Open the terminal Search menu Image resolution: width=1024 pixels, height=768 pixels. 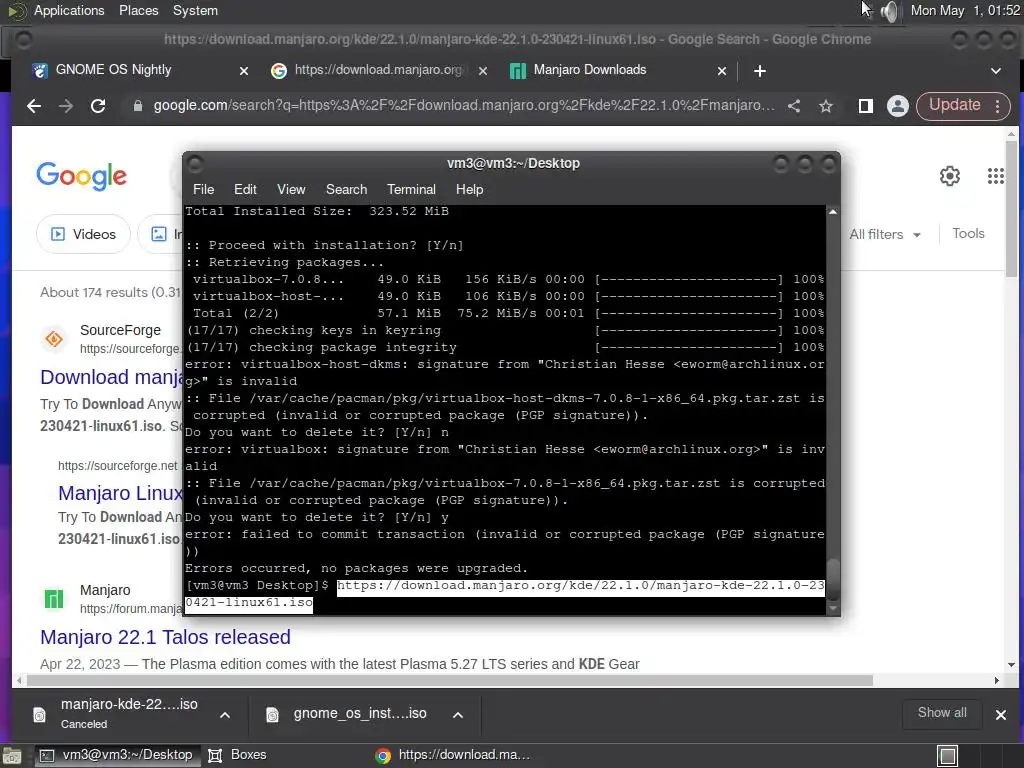pyautogui.click(x=346, y=189)
